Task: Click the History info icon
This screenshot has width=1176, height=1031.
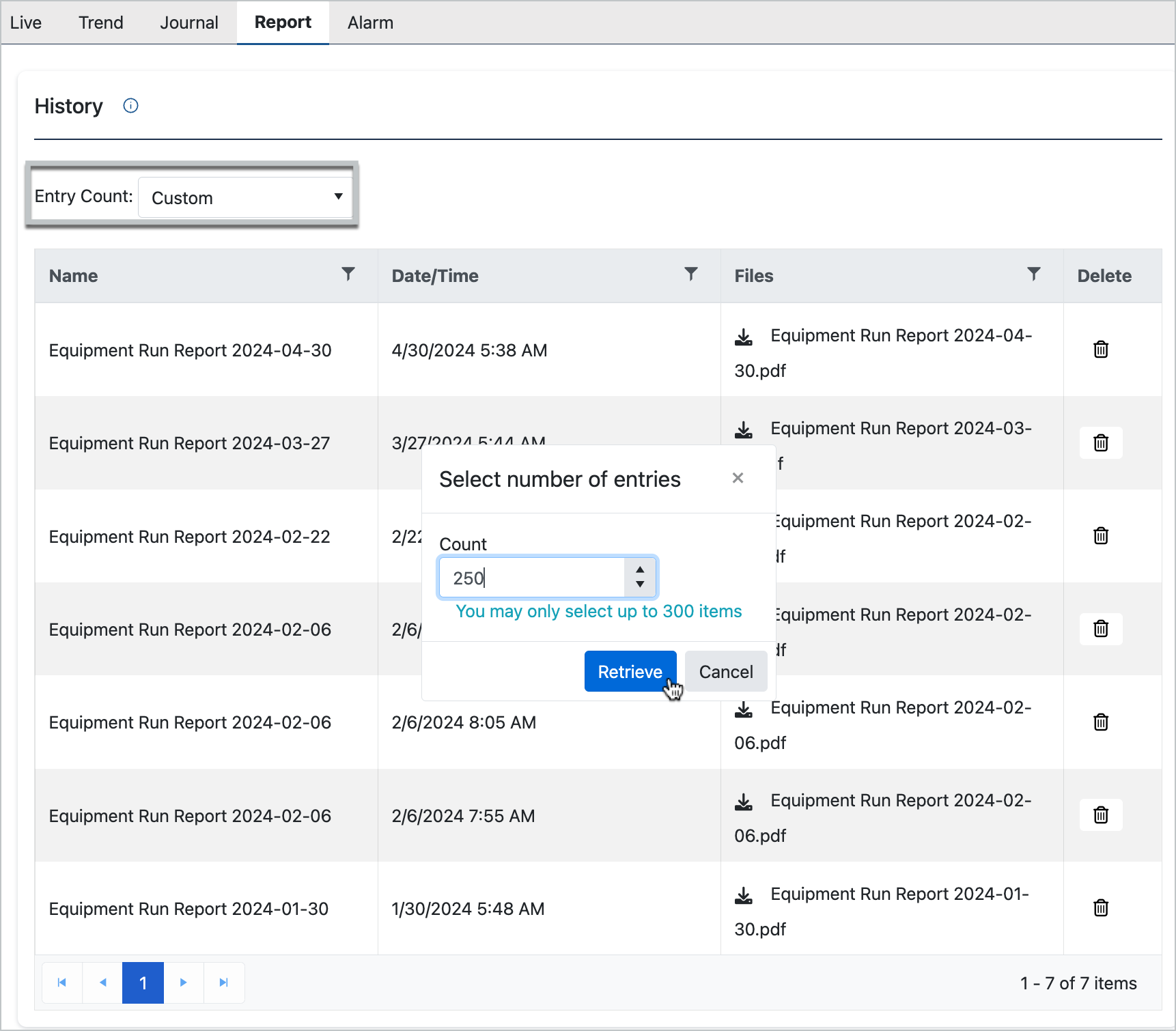Action: [x=130, y=106]
